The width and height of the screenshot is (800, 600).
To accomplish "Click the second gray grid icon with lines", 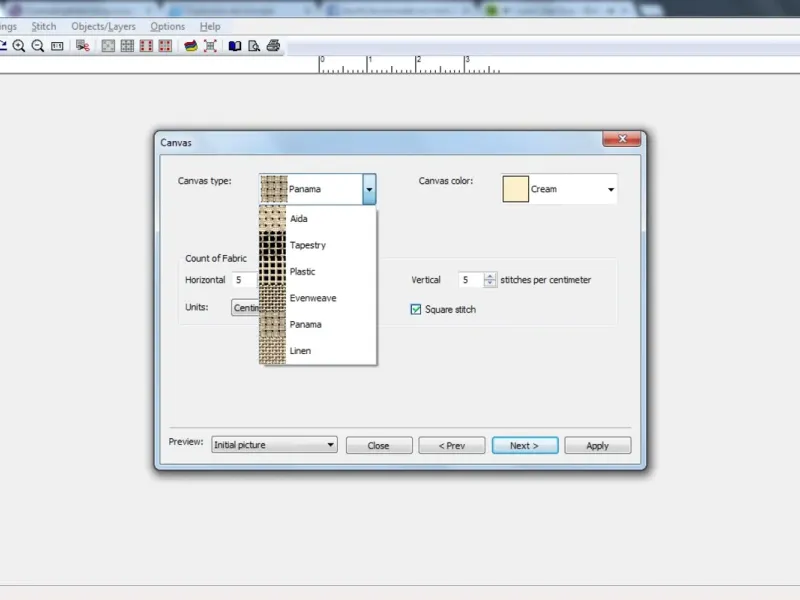I will pyautogui.click(x=127, y=46).
